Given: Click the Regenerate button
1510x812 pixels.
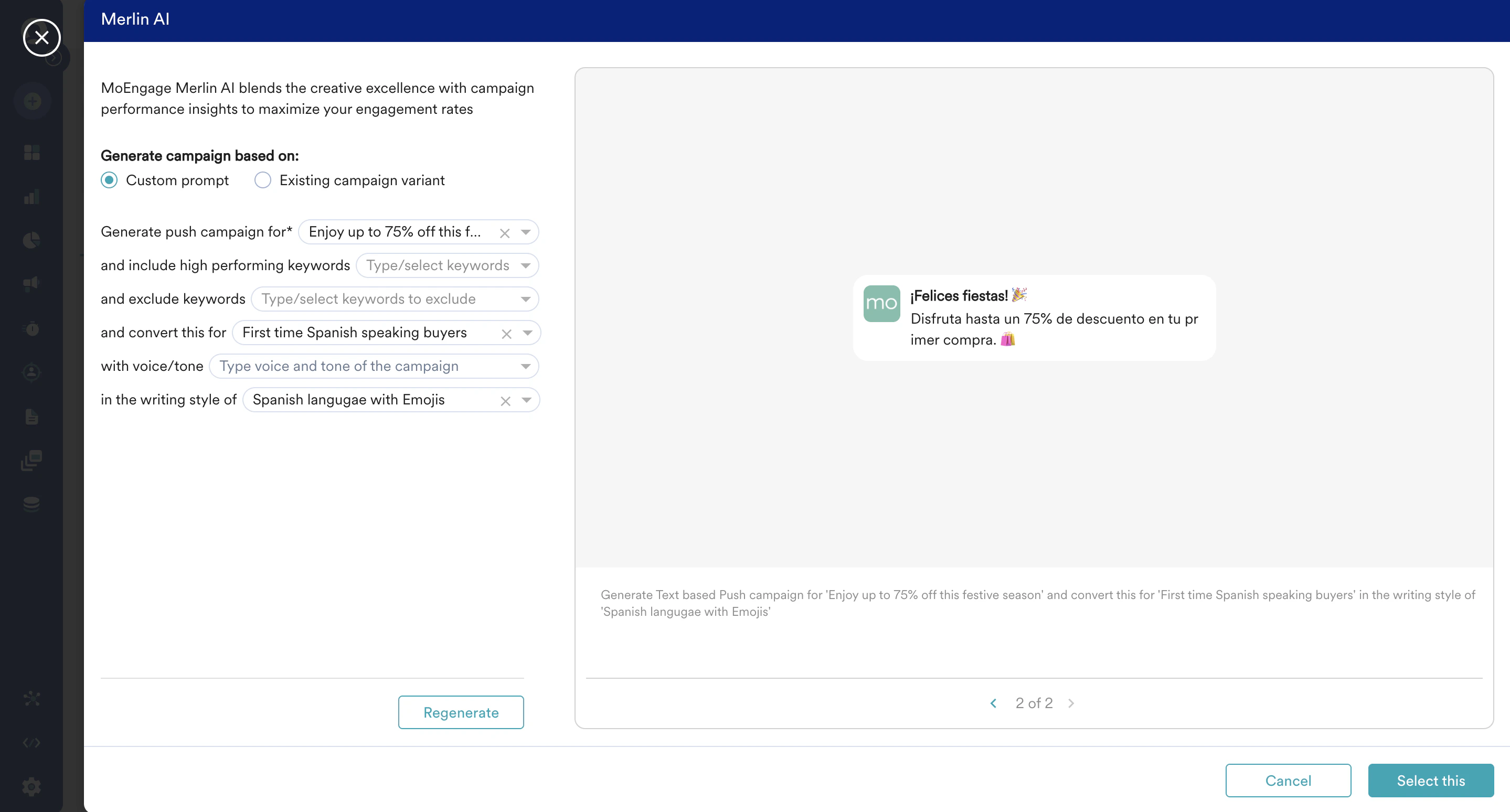Looking at the screenshot, I should tap(461, 712).
